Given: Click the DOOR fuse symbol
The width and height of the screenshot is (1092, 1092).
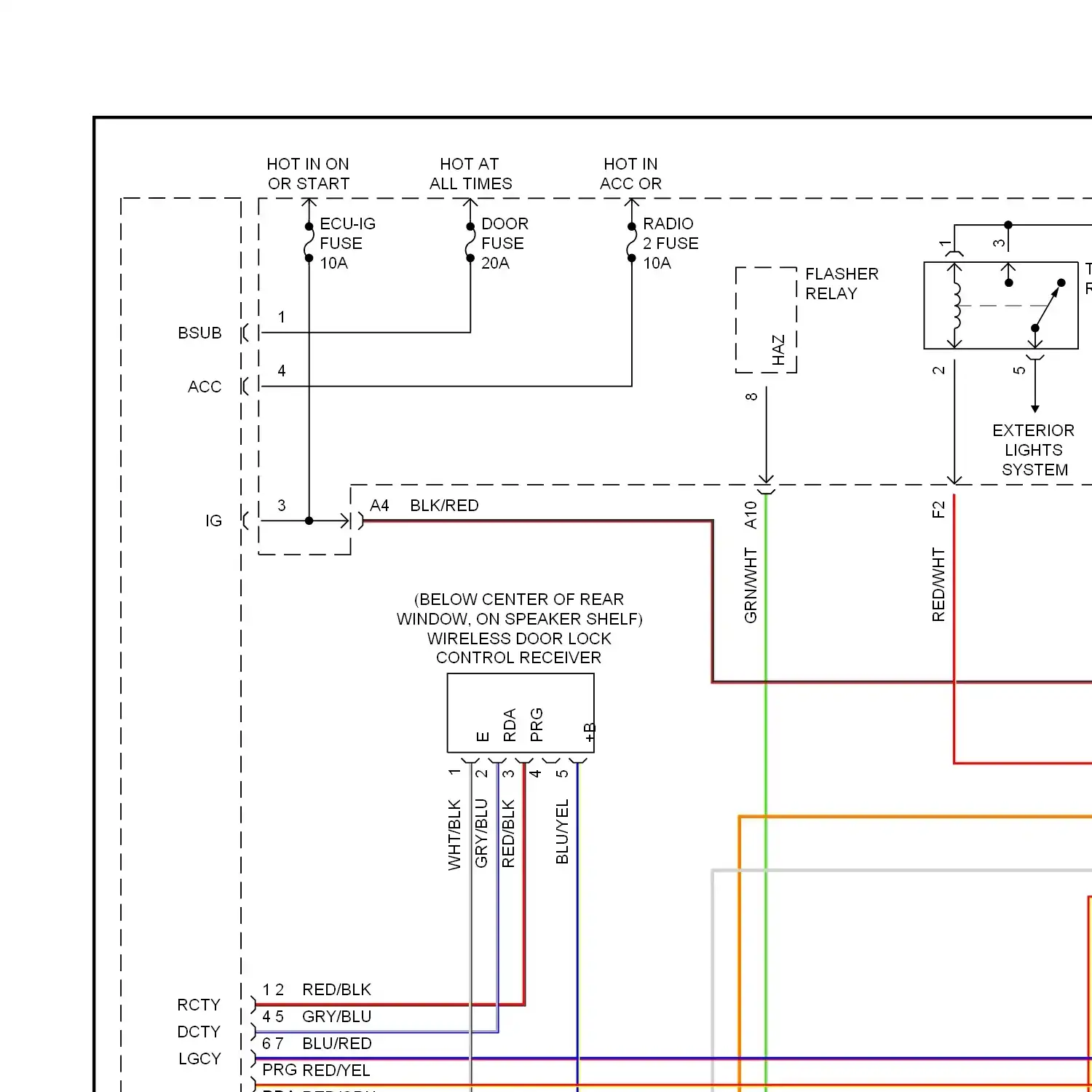Looking at the screenshot, I should 470,242.
